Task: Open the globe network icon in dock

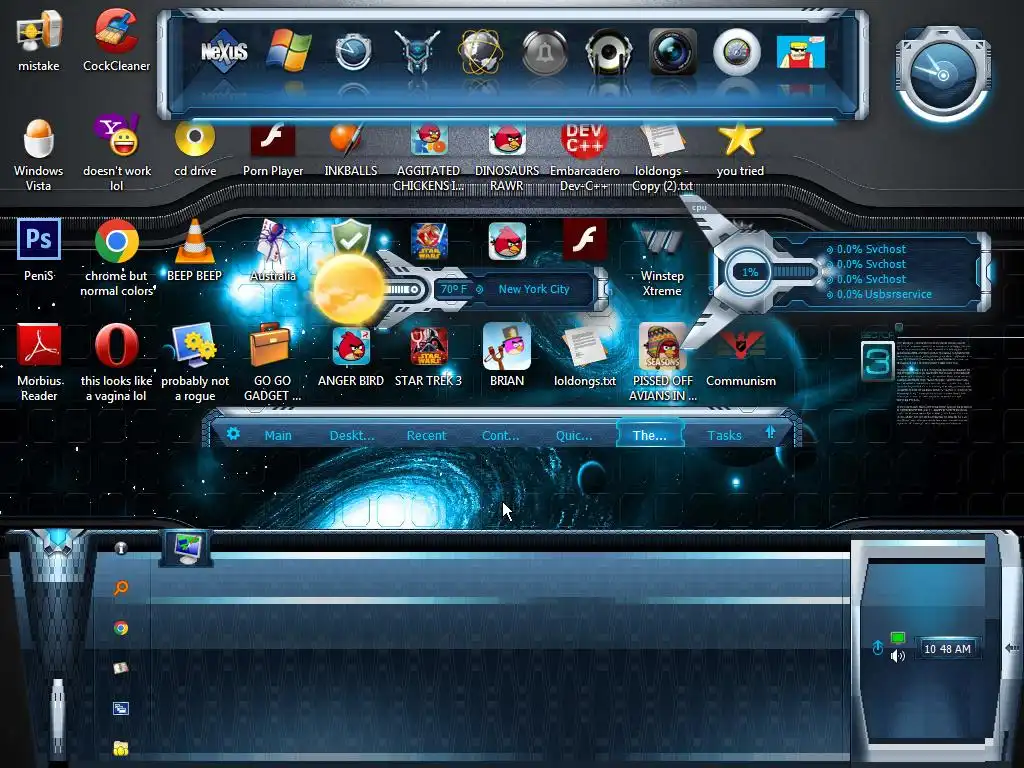Action: 481,51
